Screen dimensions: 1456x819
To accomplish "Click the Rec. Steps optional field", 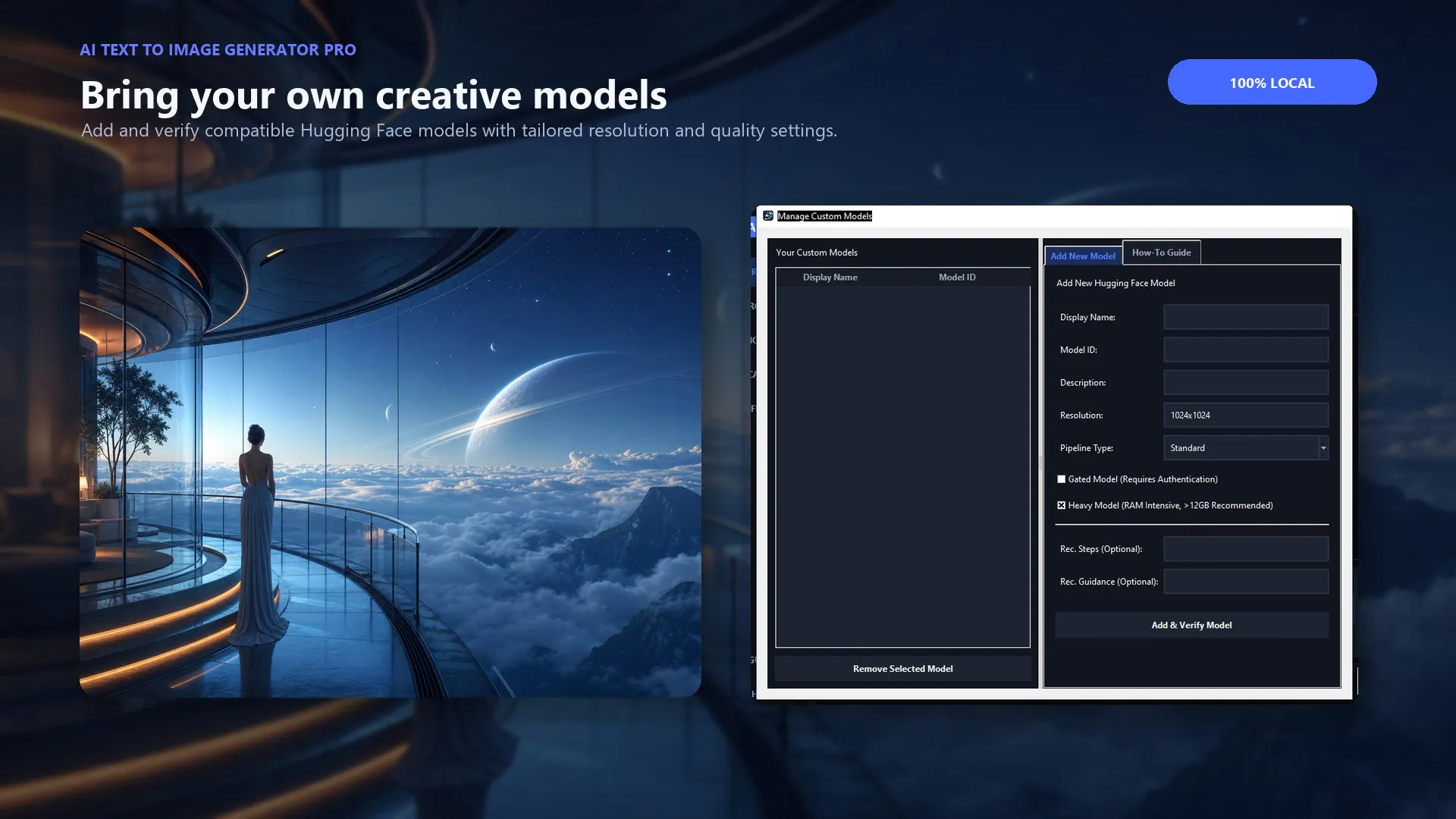I will click(1246, 549).
